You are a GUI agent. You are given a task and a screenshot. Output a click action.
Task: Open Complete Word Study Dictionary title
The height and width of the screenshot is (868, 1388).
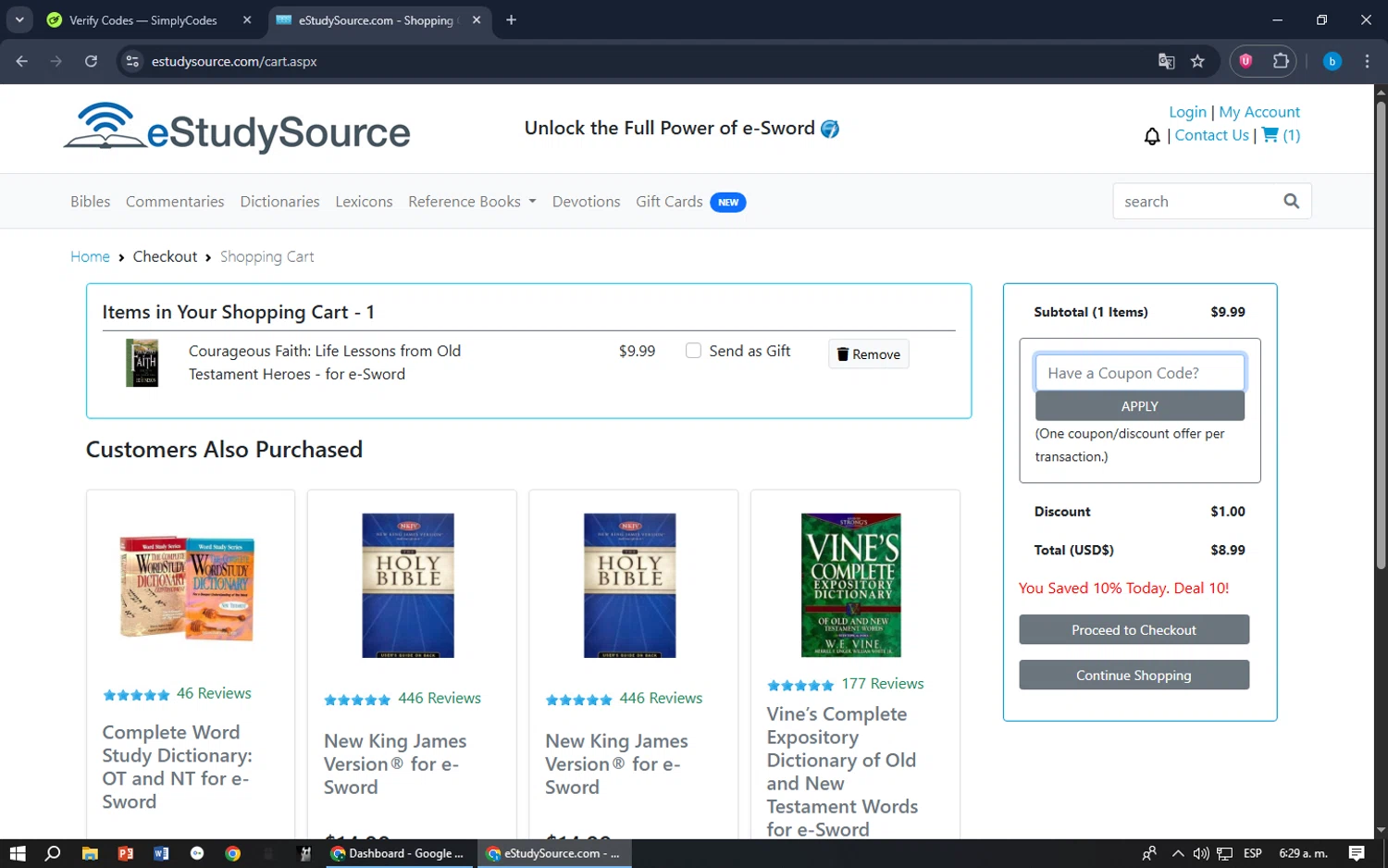coord(177,767)
